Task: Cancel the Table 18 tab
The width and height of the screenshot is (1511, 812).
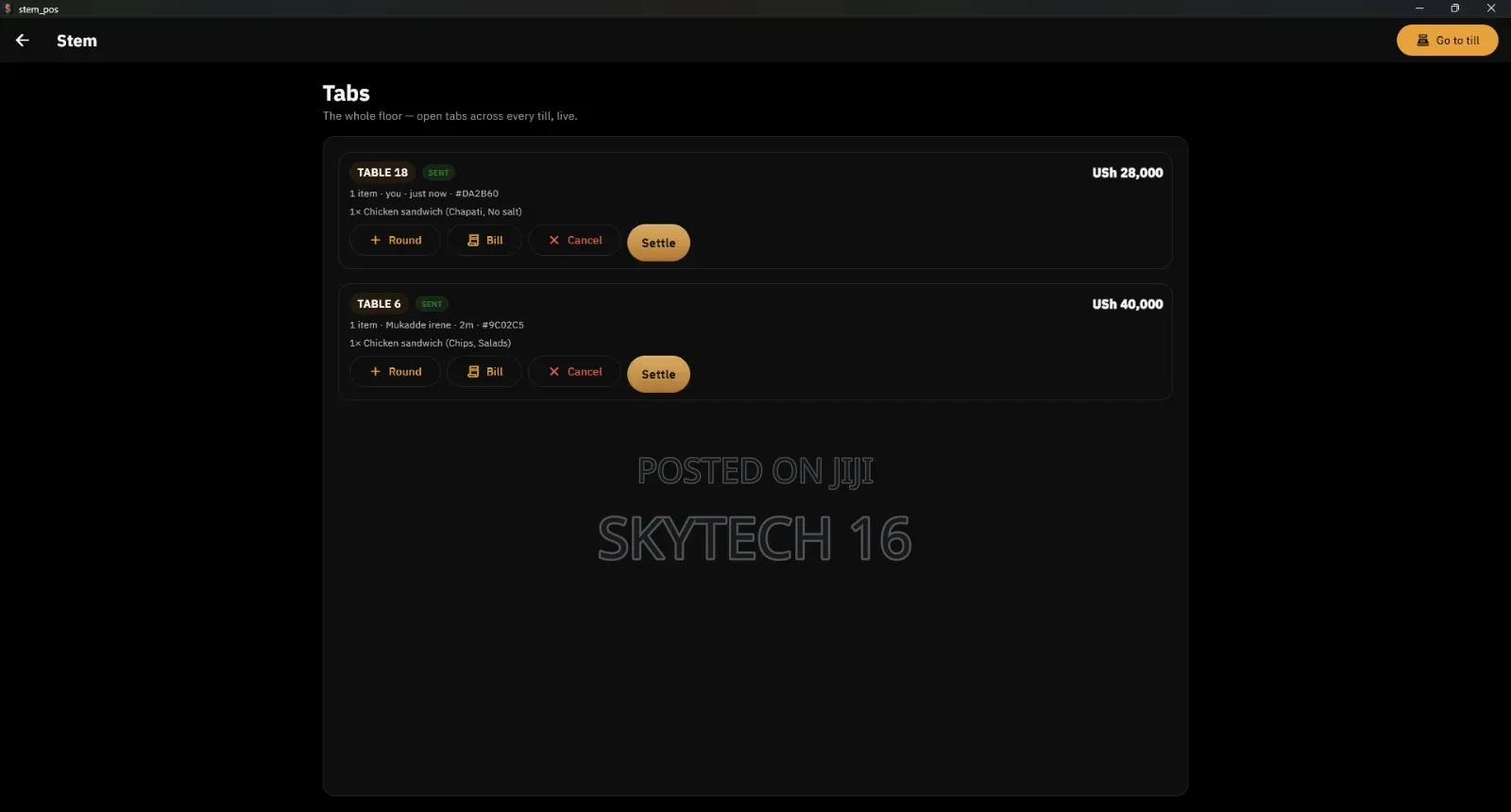Action: (574, 240)
